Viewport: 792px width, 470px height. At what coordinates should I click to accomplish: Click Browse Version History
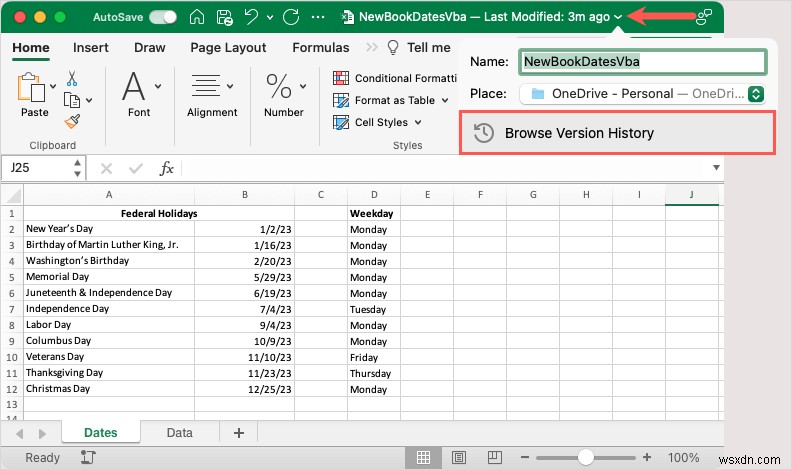pyautogui.click(x=617, y=133)
